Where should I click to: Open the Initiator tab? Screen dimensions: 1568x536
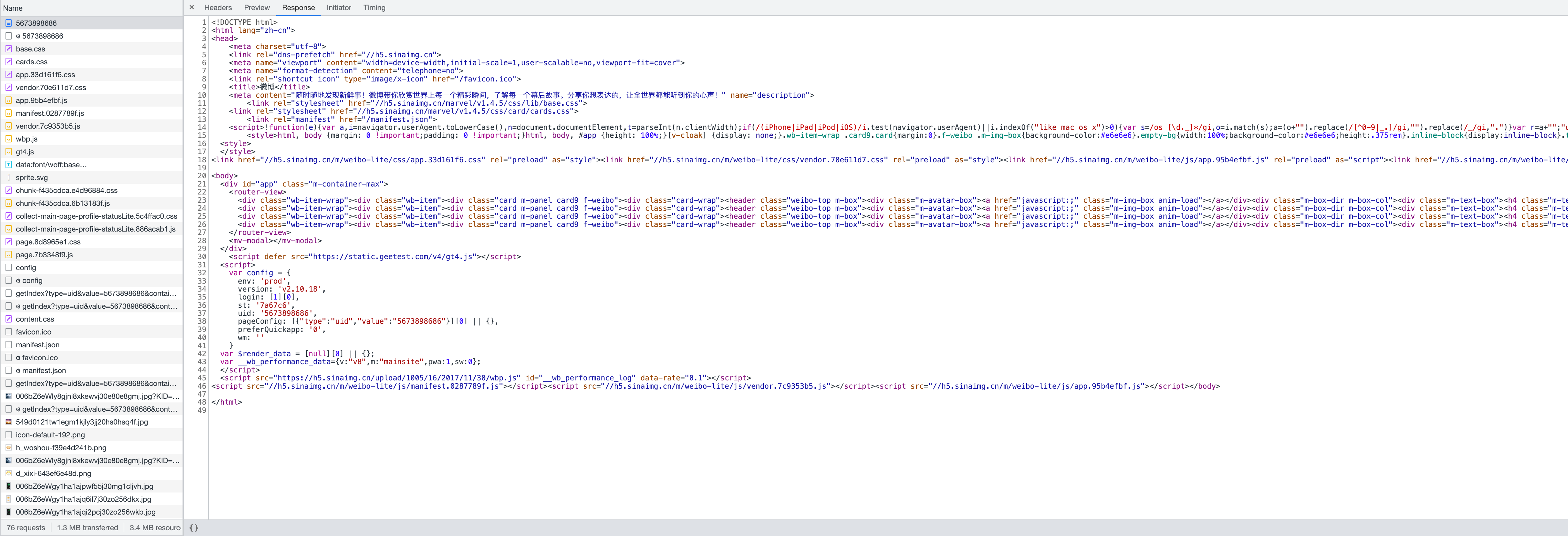point(339,8)
